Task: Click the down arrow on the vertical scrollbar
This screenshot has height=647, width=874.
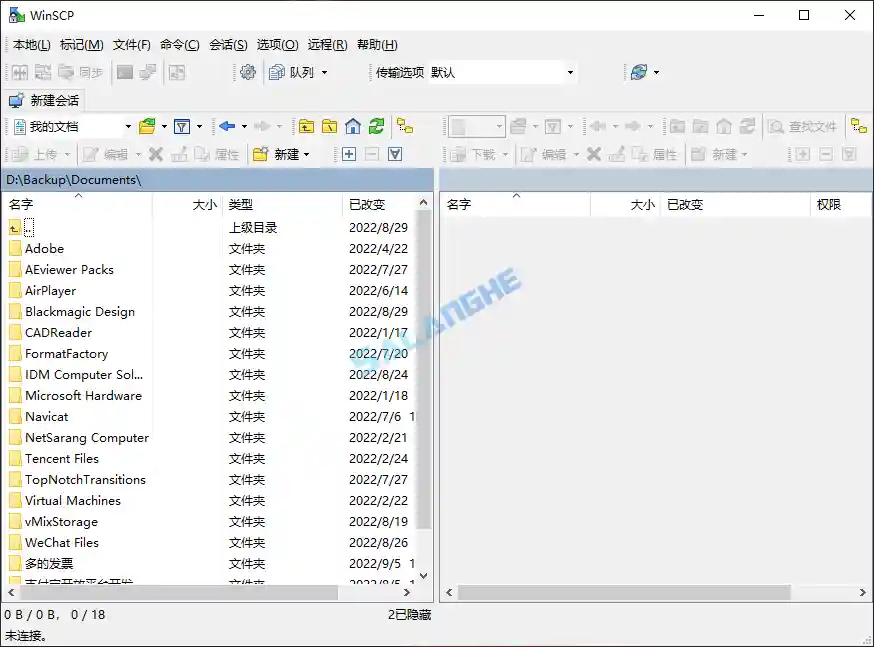Action: point(423,575)
